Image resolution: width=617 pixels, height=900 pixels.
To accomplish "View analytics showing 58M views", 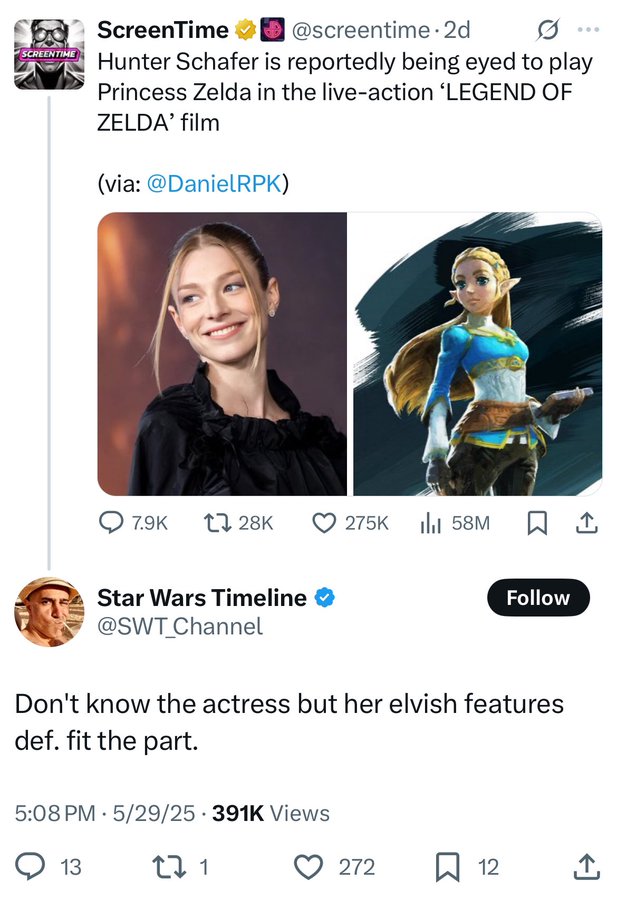I will [455, 523].
